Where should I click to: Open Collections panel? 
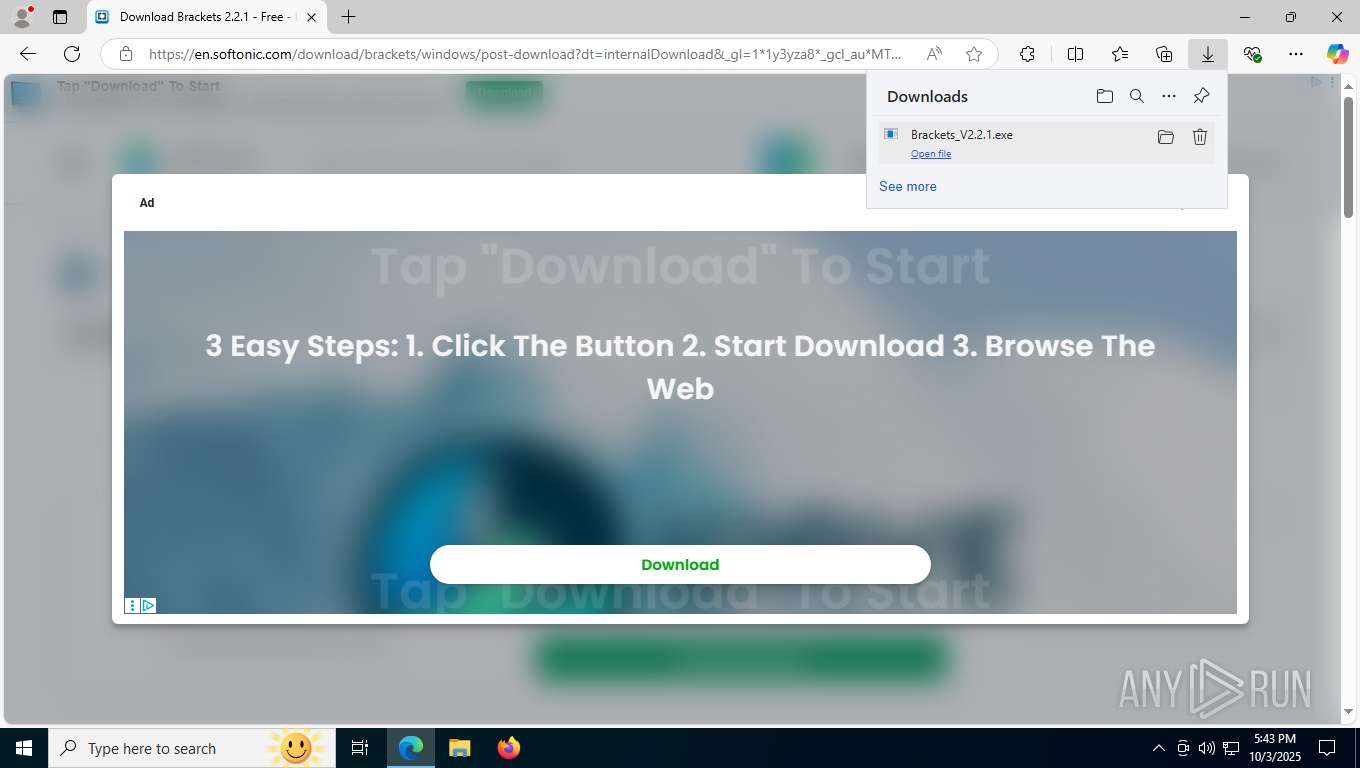pyautogui.click(x=1164, y=54)
